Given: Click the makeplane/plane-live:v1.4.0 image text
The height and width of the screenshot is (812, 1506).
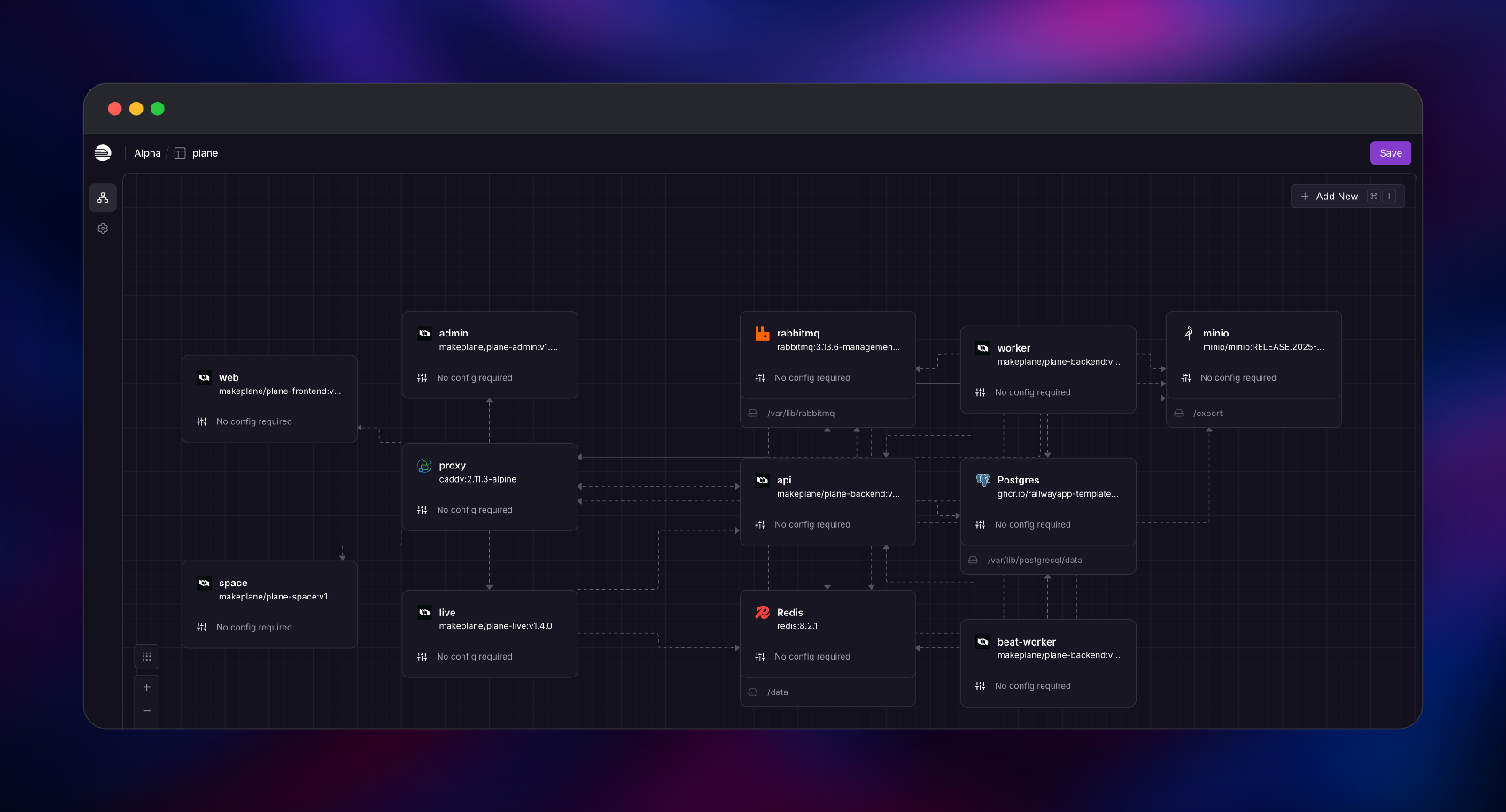Looking at the screenshot, I should tap(495, 626).
